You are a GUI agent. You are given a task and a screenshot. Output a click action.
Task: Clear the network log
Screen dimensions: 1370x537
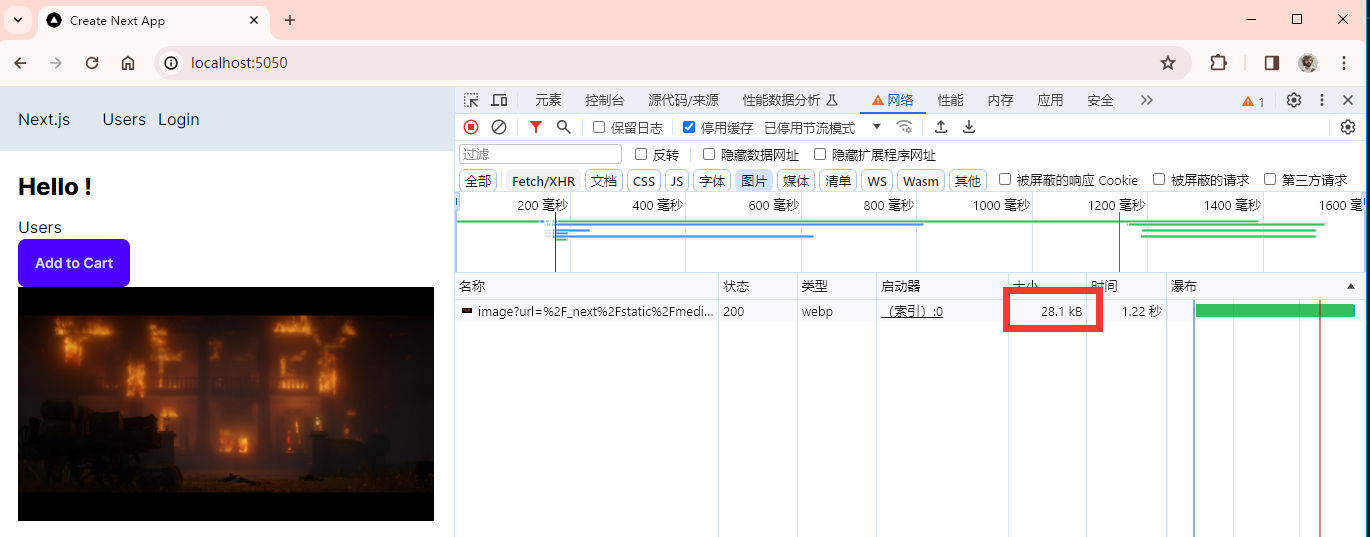coord(499,127)
